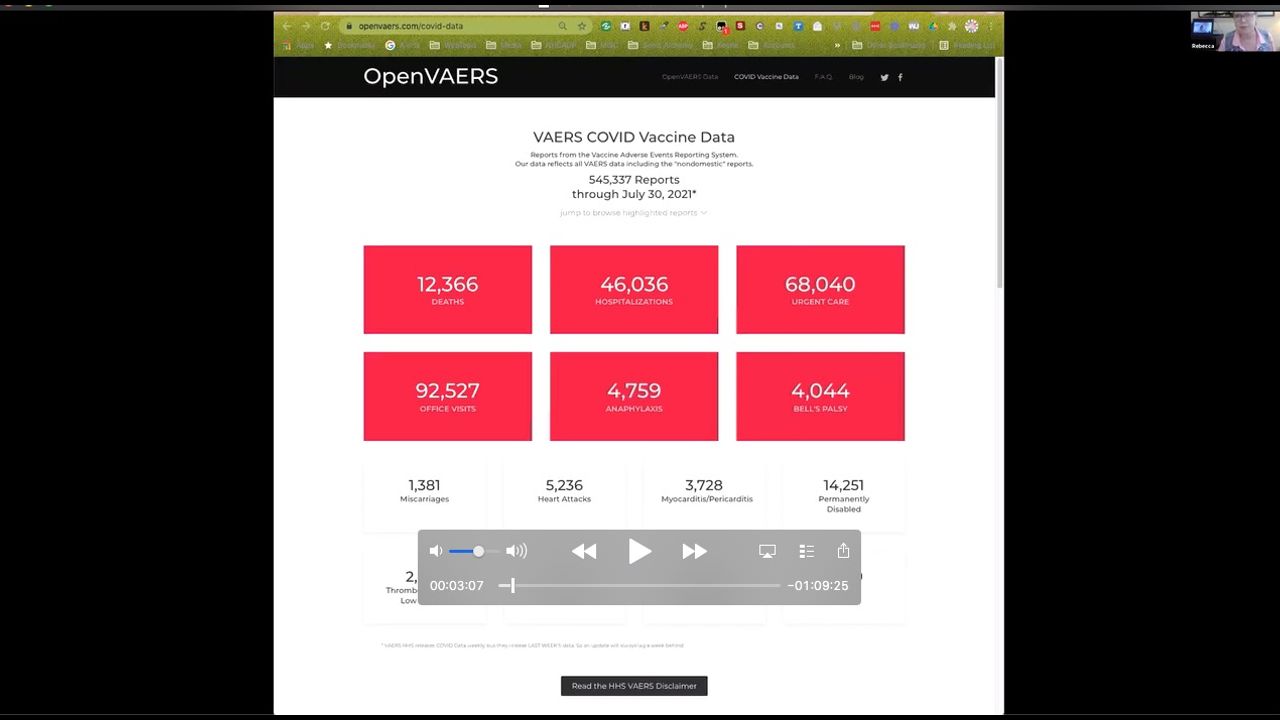This screenshot has height=720, width=1280.
Task: Open the Twitter icon in site header
Action: (884, 77)
